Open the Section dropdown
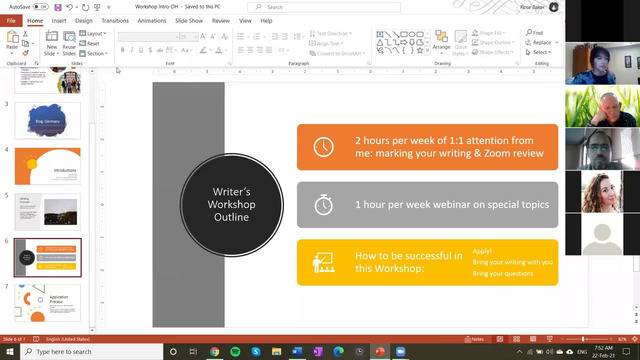Viewport: 640px width, 360px height. 94,53
